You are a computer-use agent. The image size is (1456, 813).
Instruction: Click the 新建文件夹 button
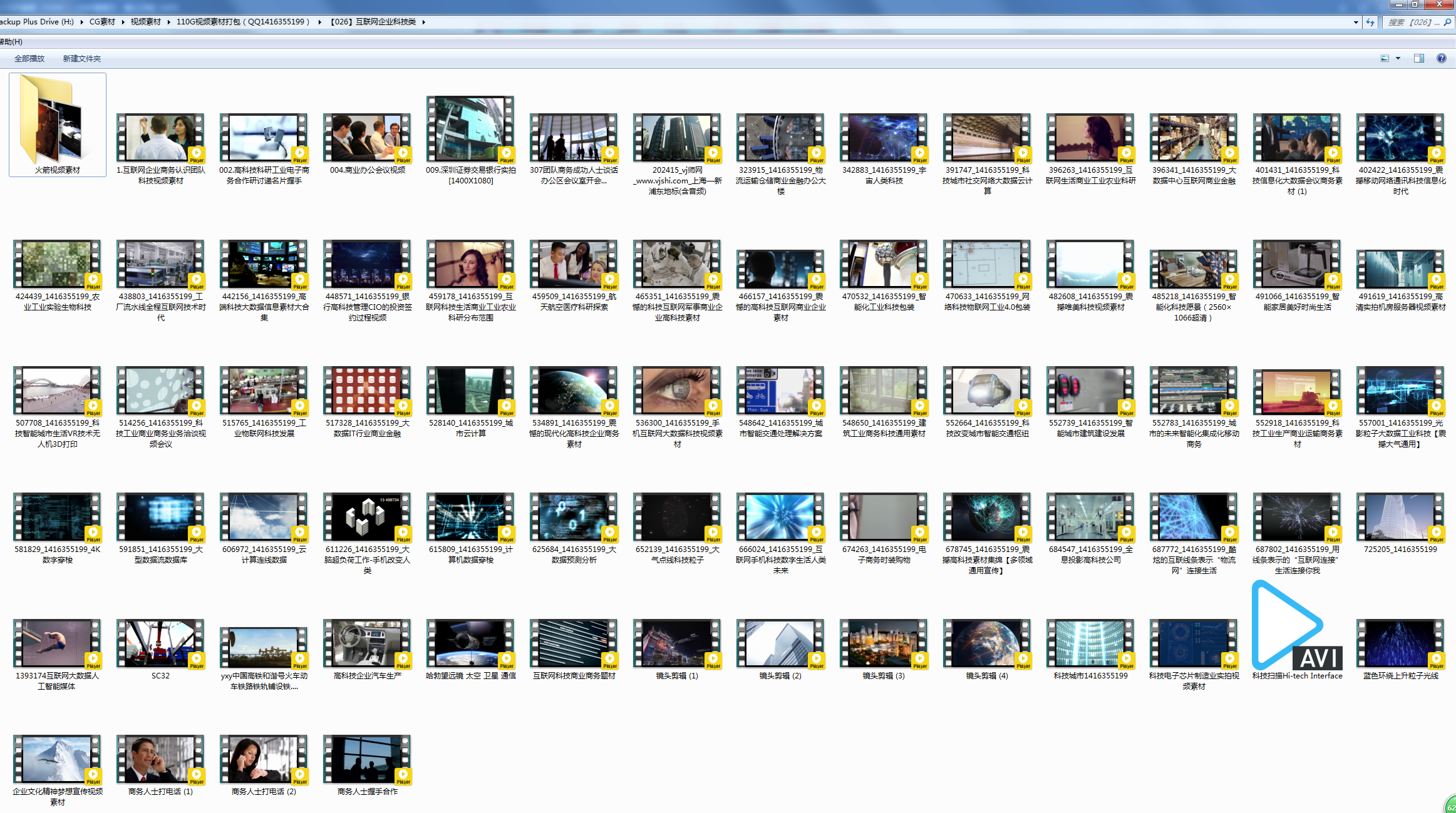pyautogui.click(x=81, y=58)
